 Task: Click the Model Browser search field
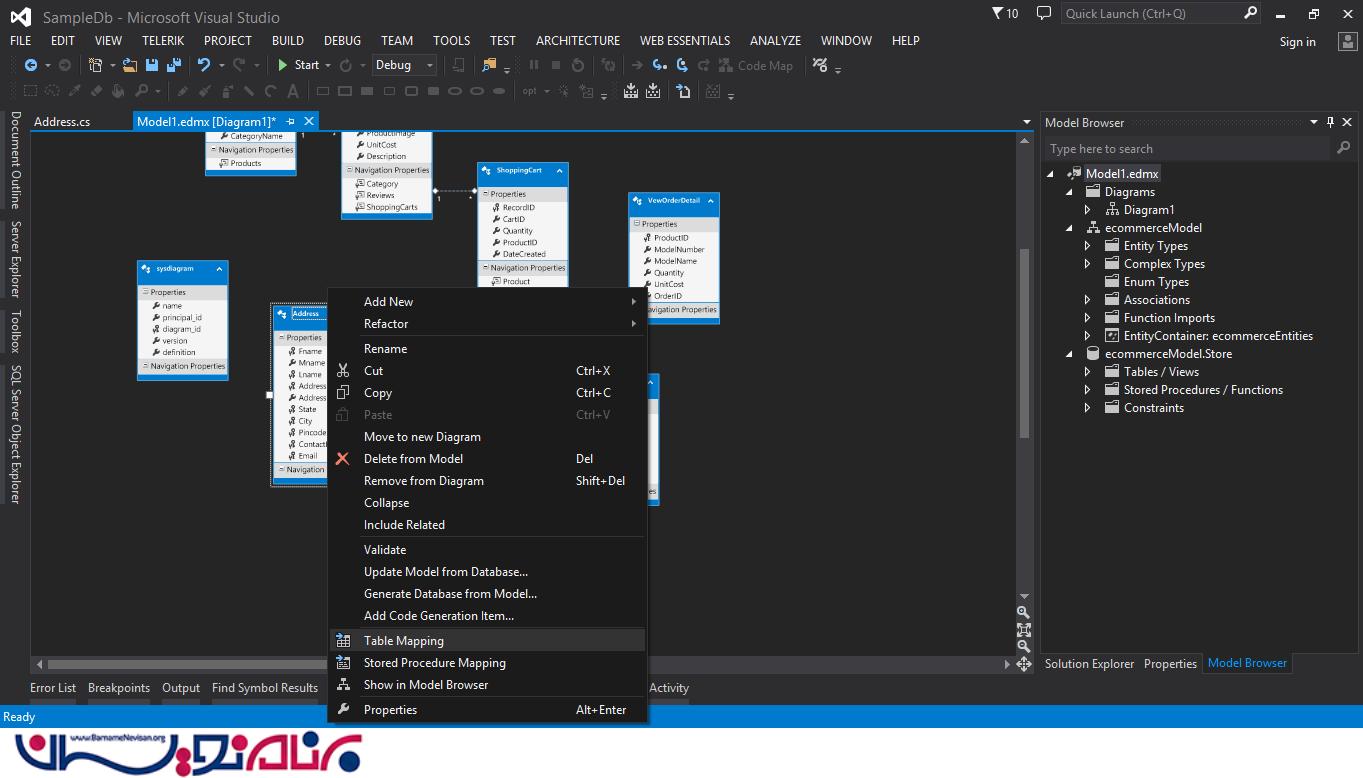click(x=1186, y=149)
